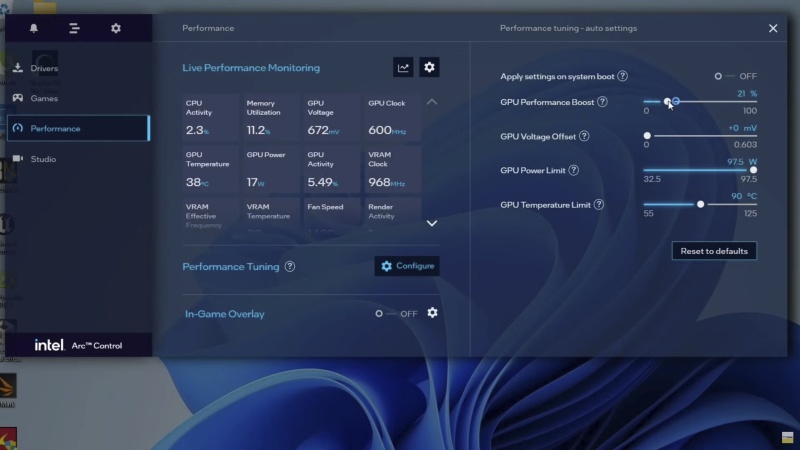
Task: Click the 21 % boost value
Action: [747, 93]
